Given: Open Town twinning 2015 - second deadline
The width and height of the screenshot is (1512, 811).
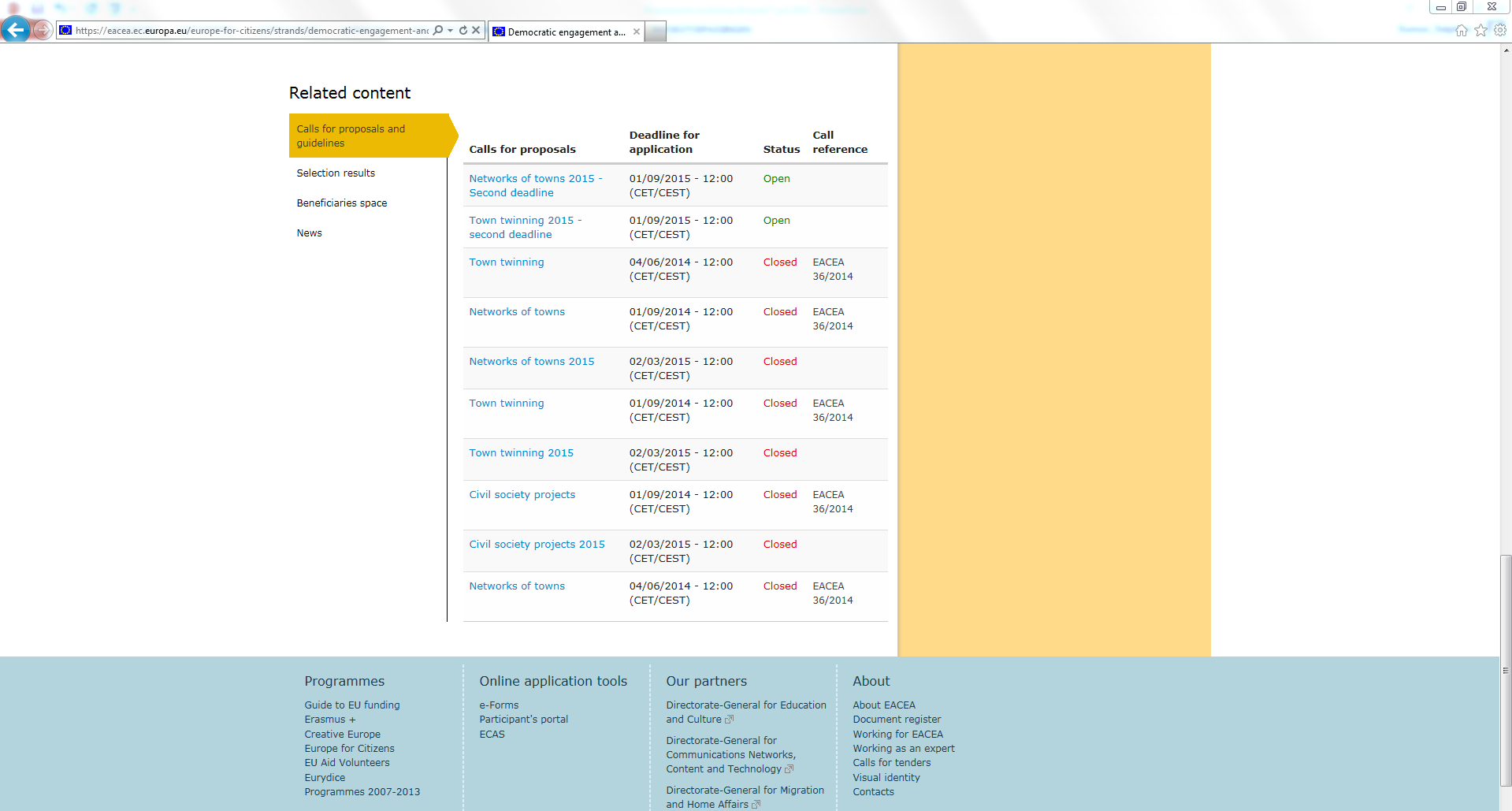Looking at the screenshot, I should point(526,228).
